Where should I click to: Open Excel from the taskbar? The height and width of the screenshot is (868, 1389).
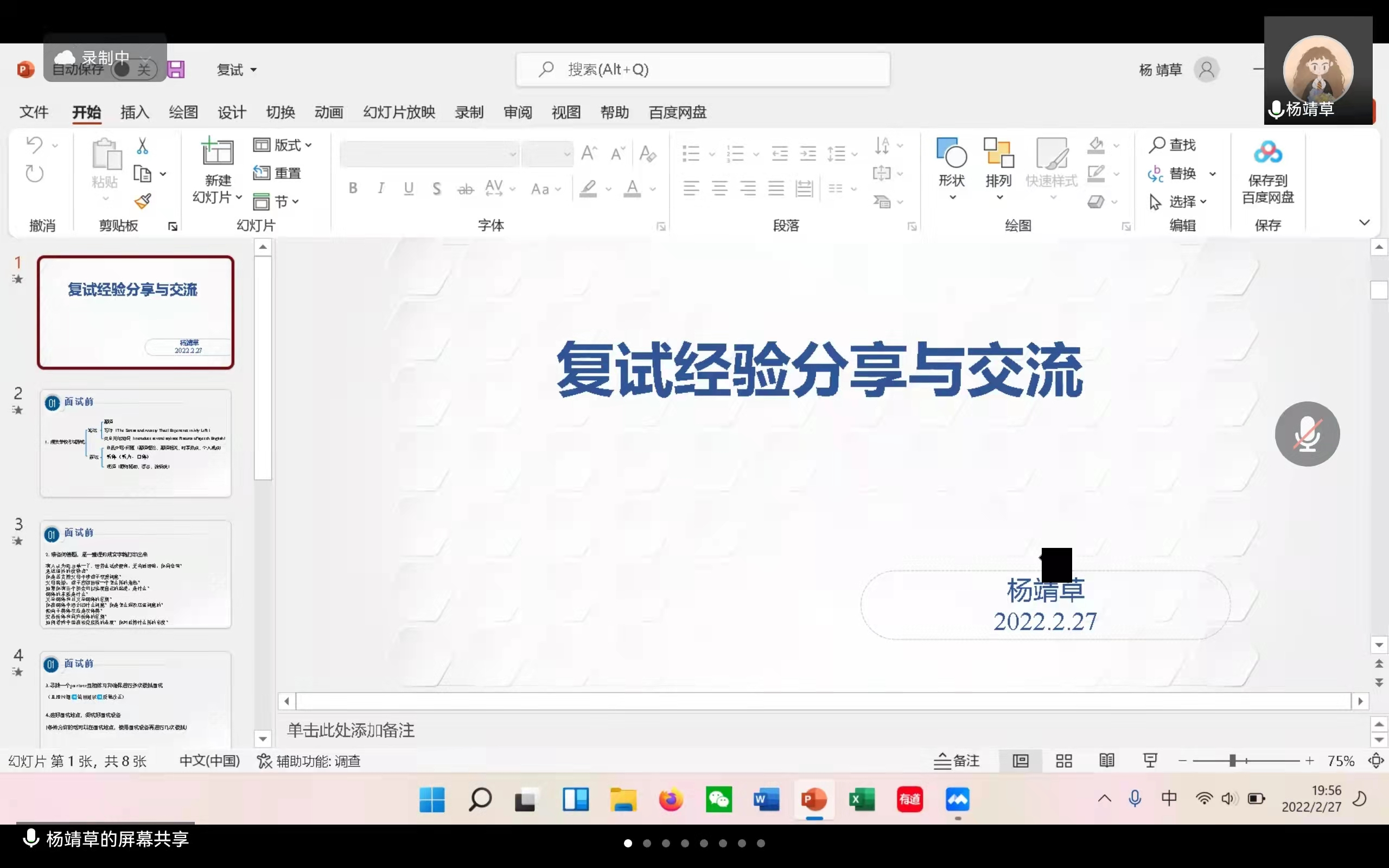pyautogui.click(x=862, y=800)
